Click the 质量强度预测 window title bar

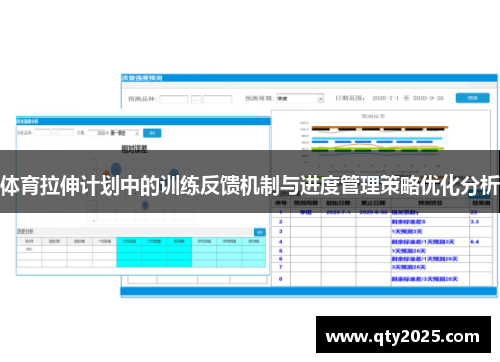pos(309,78)
